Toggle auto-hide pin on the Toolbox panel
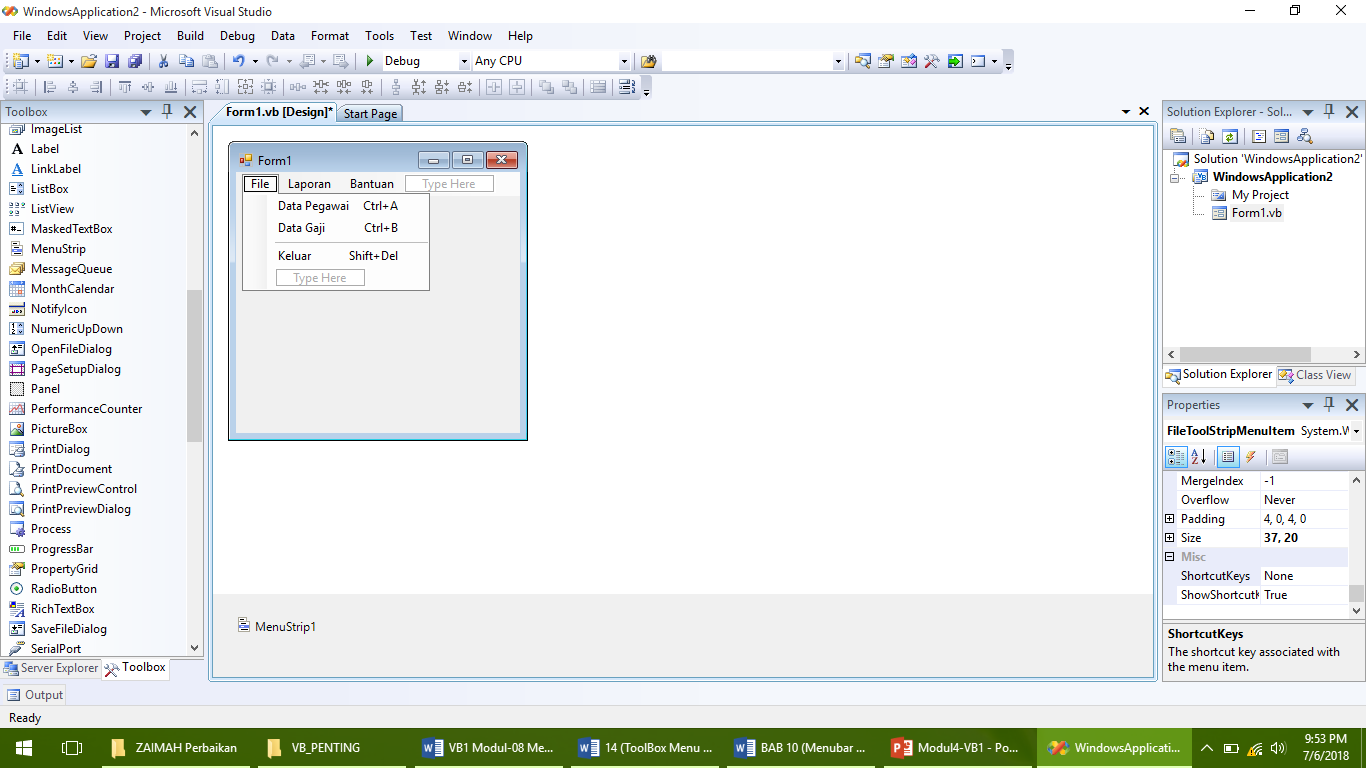The height and width of the screenshot is (768, 1366). [168, 112]
